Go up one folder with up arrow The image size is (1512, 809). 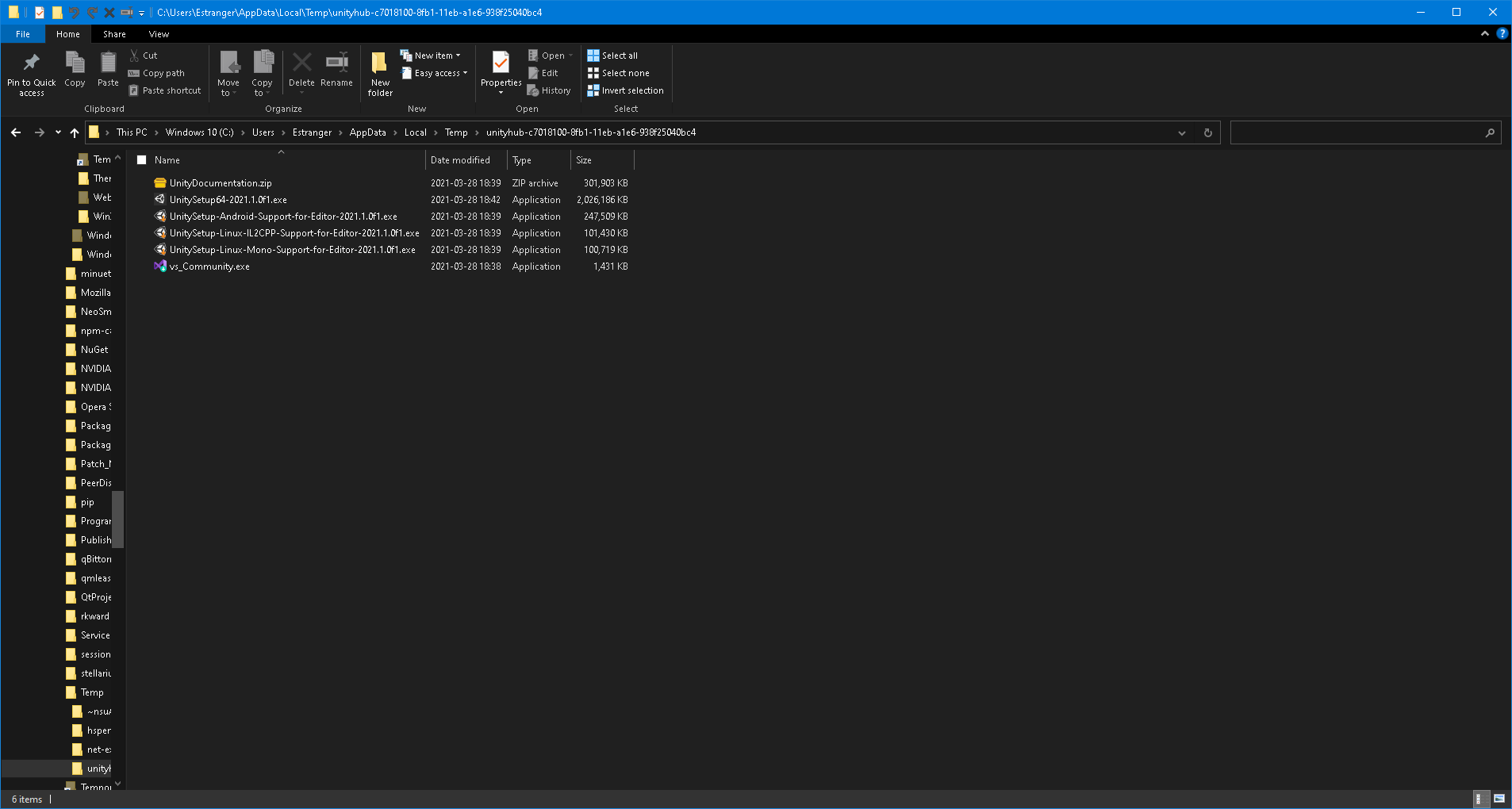(x=75, y=133)
